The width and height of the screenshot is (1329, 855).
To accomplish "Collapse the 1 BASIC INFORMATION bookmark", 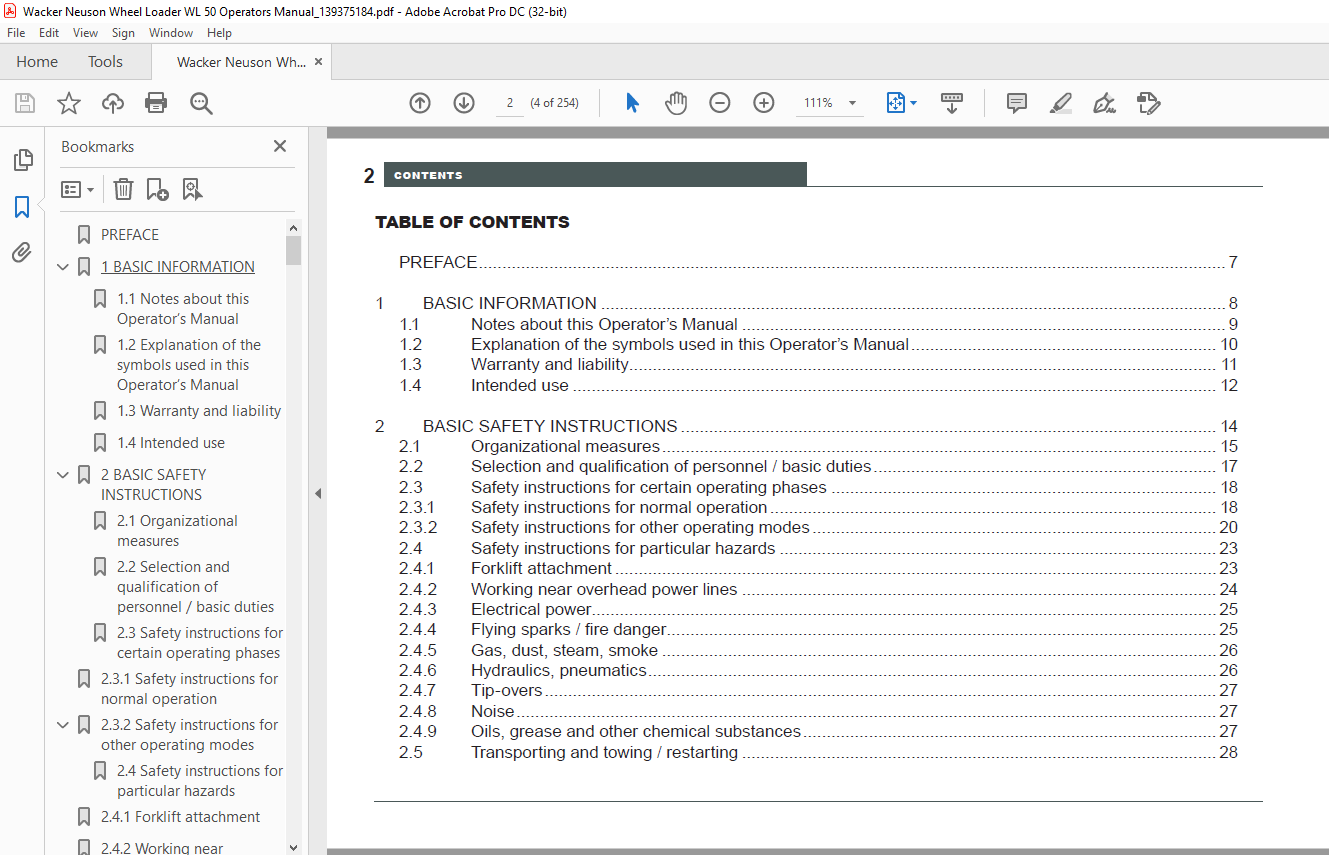I will pyautogui.click(x=63, y=267).
